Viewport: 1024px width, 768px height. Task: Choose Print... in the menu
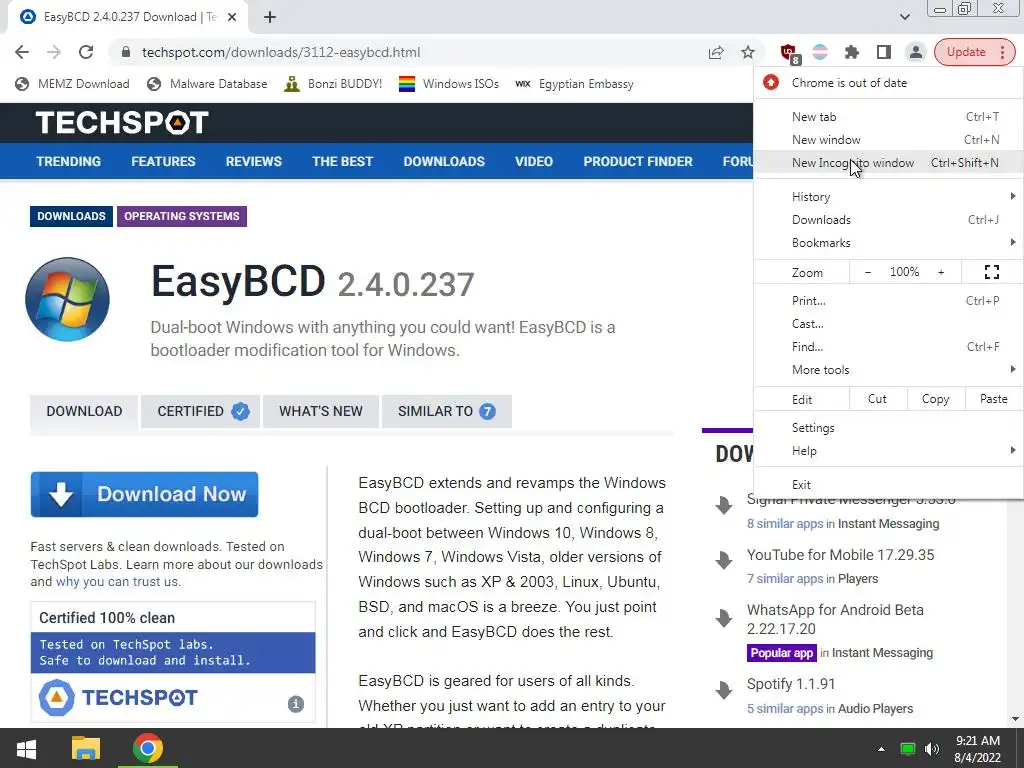888,301
